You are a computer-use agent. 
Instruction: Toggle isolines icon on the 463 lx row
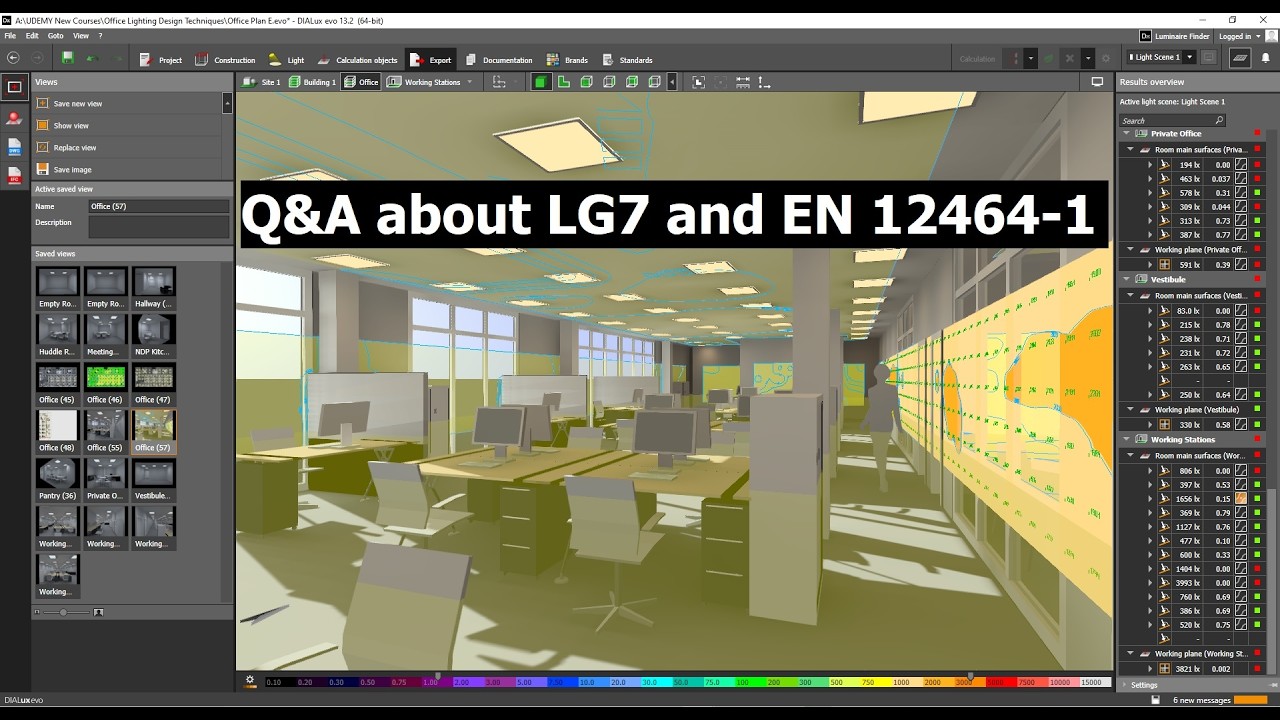coord(1241,178)
